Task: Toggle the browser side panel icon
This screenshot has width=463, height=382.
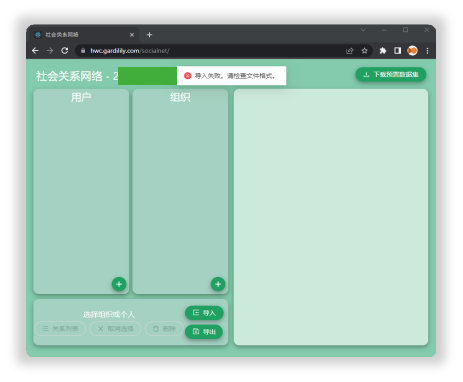Action: pos(397,51)
